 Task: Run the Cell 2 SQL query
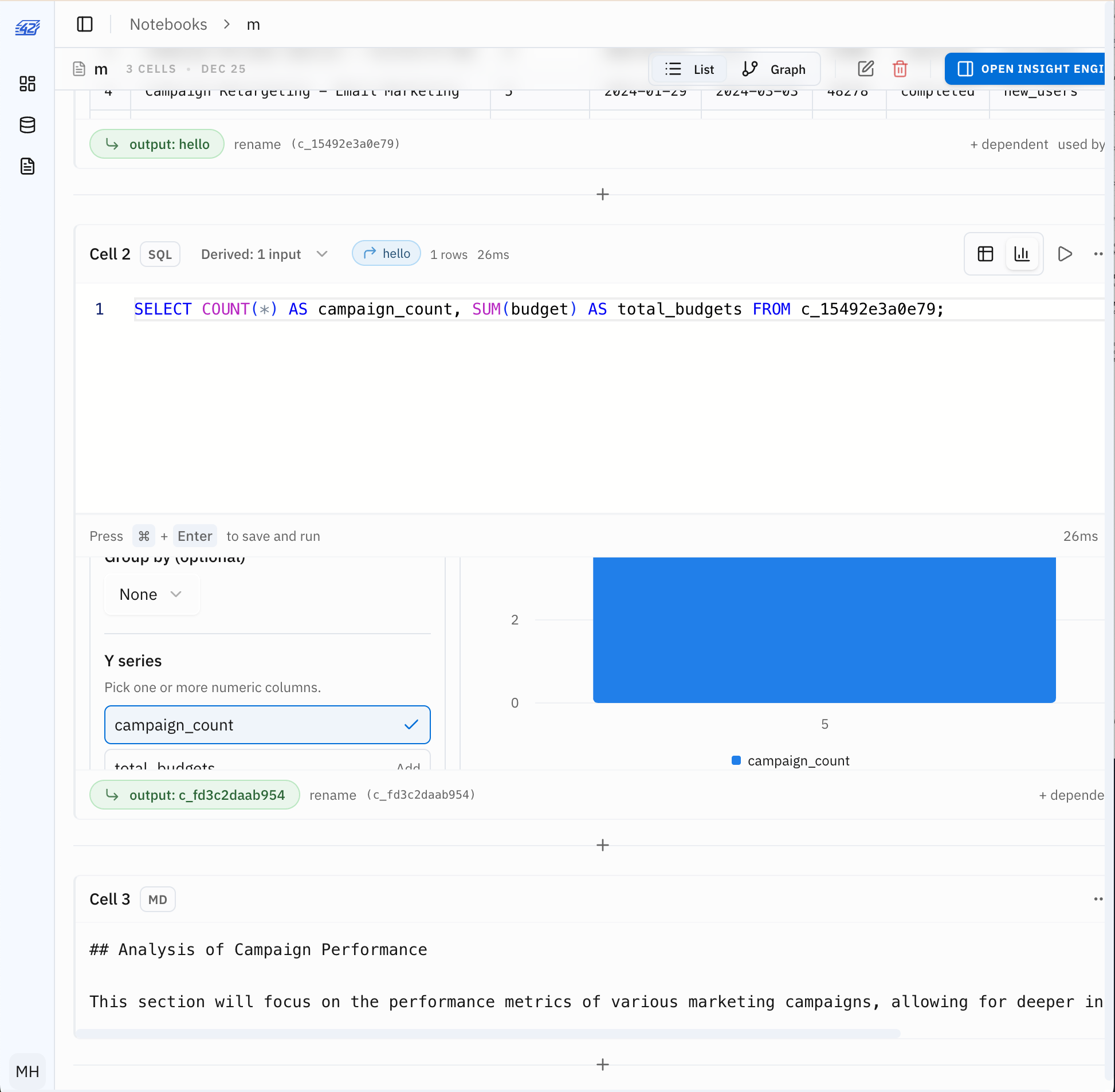point(1065,254)
